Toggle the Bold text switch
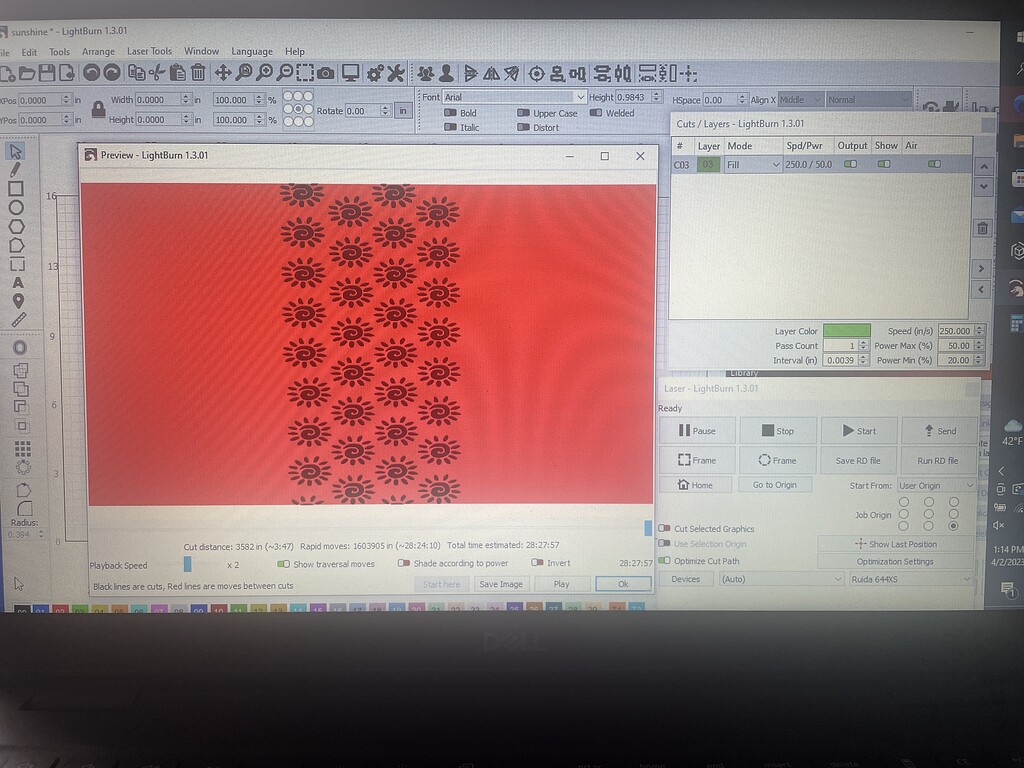1024x768 pixels. click(450, 112)
